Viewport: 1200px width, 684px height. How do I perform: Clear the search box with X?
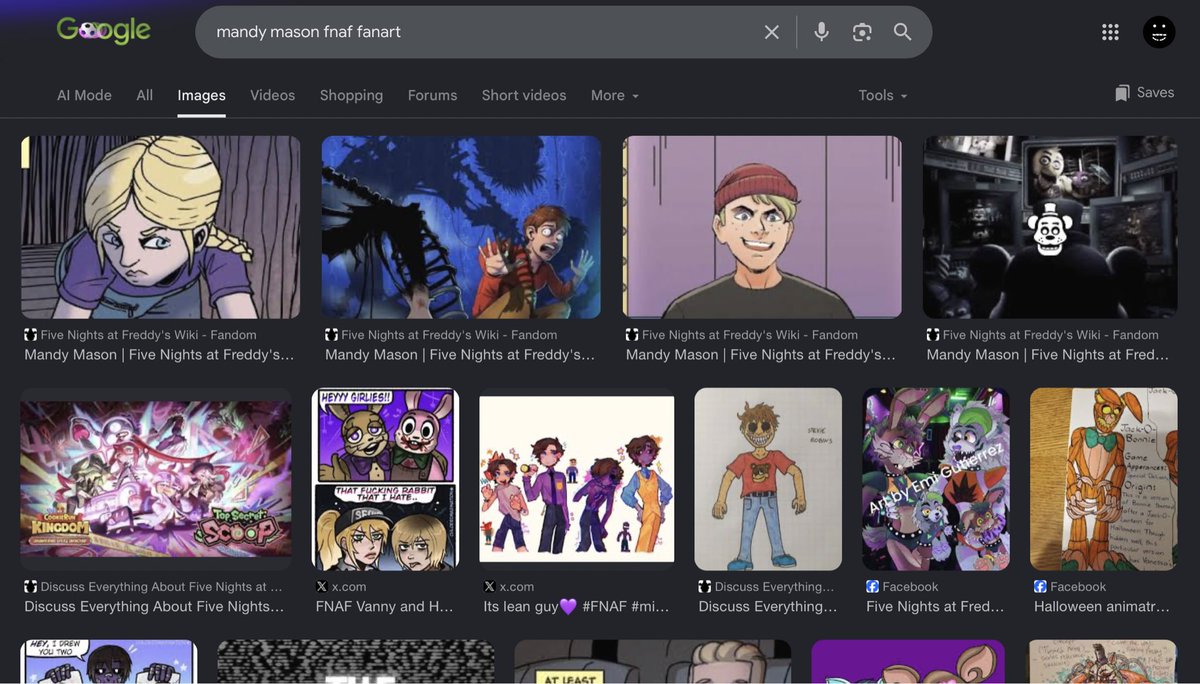pos(772,32)
